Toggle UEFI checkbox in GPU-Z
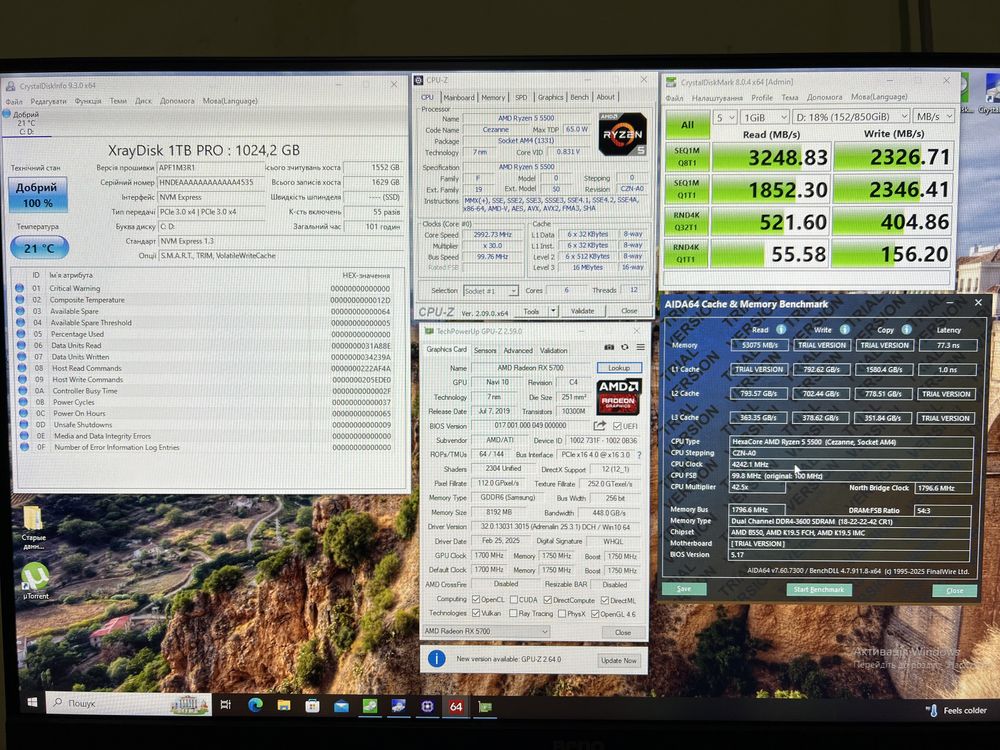Image resolution: width=1000 pixels, height=750 pixels. click(617, 426)
